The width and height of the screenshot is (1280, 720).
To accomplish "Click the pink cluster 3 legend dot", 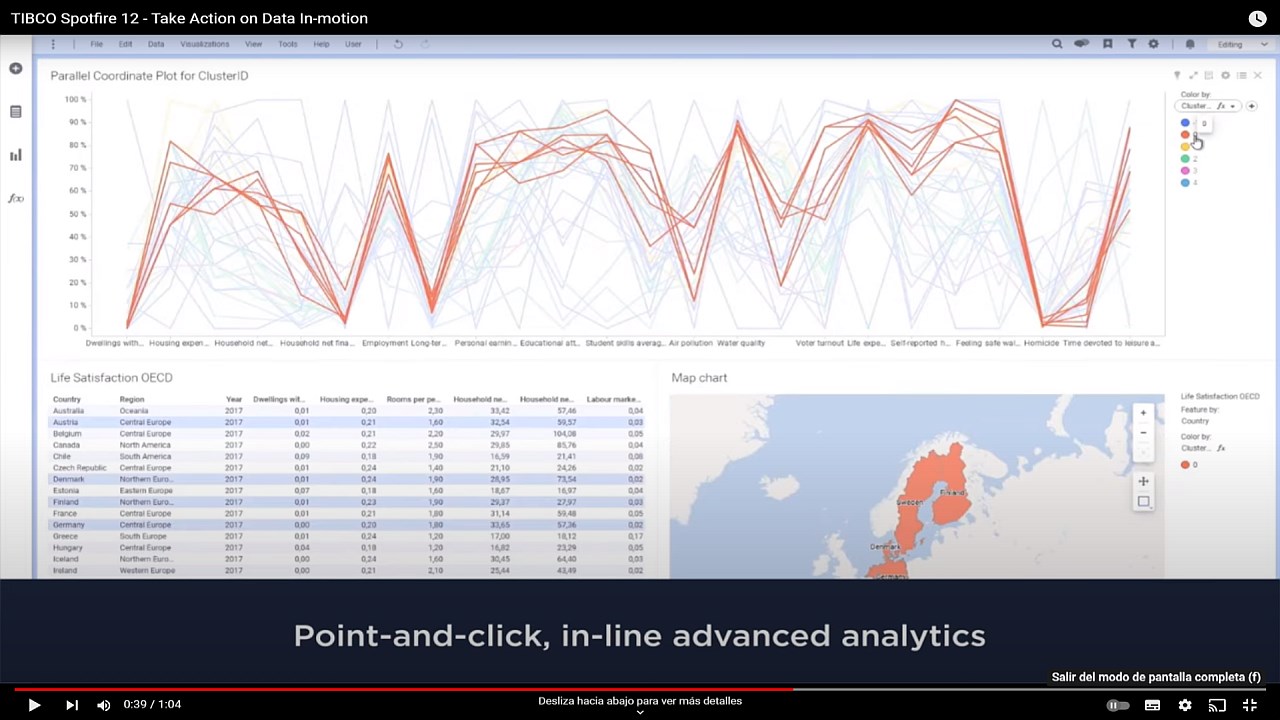I will click(1185, 171).
